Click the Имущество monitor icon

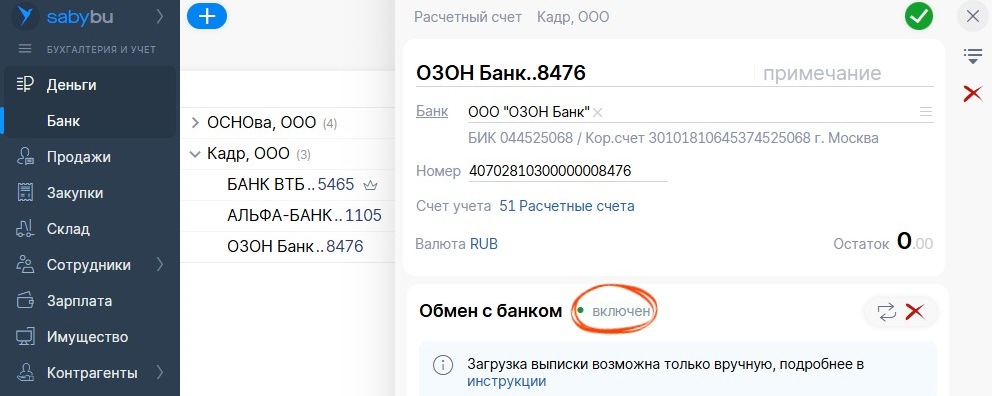25,337
